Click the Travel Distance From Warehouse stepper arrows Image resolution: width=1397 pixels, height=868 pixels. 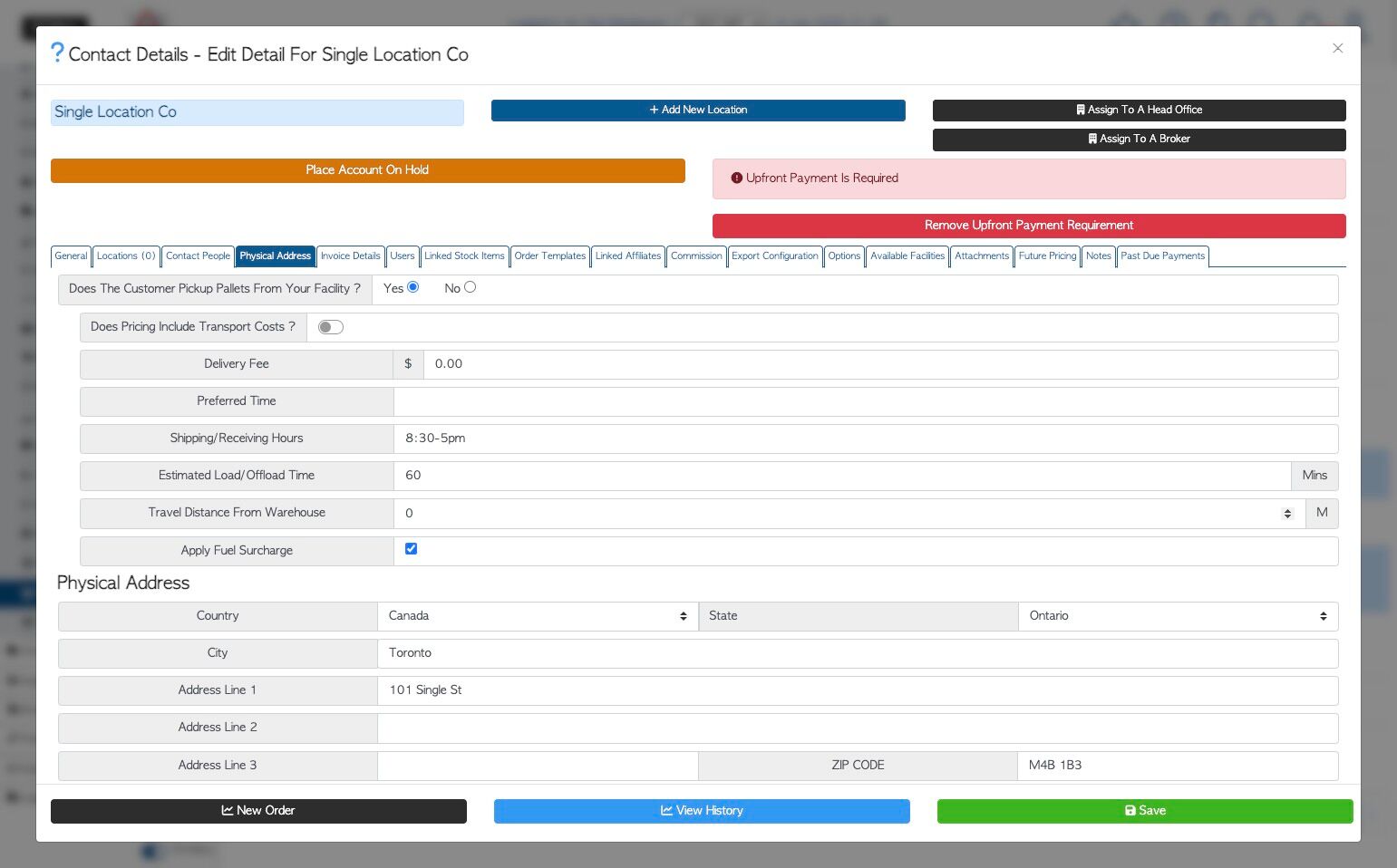pyautogui.click(x=1287, y=514)
